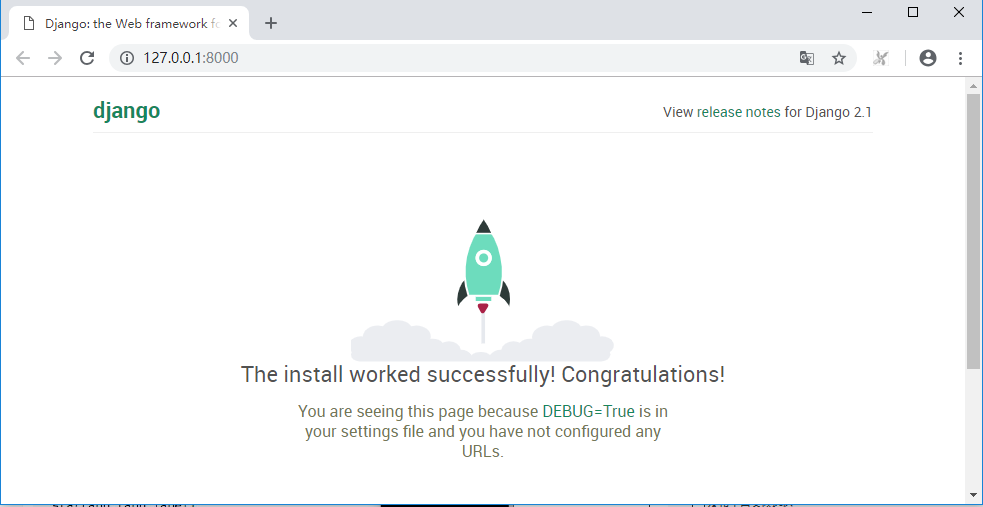
Task: Close the Django tab
Action: (233, 23)
